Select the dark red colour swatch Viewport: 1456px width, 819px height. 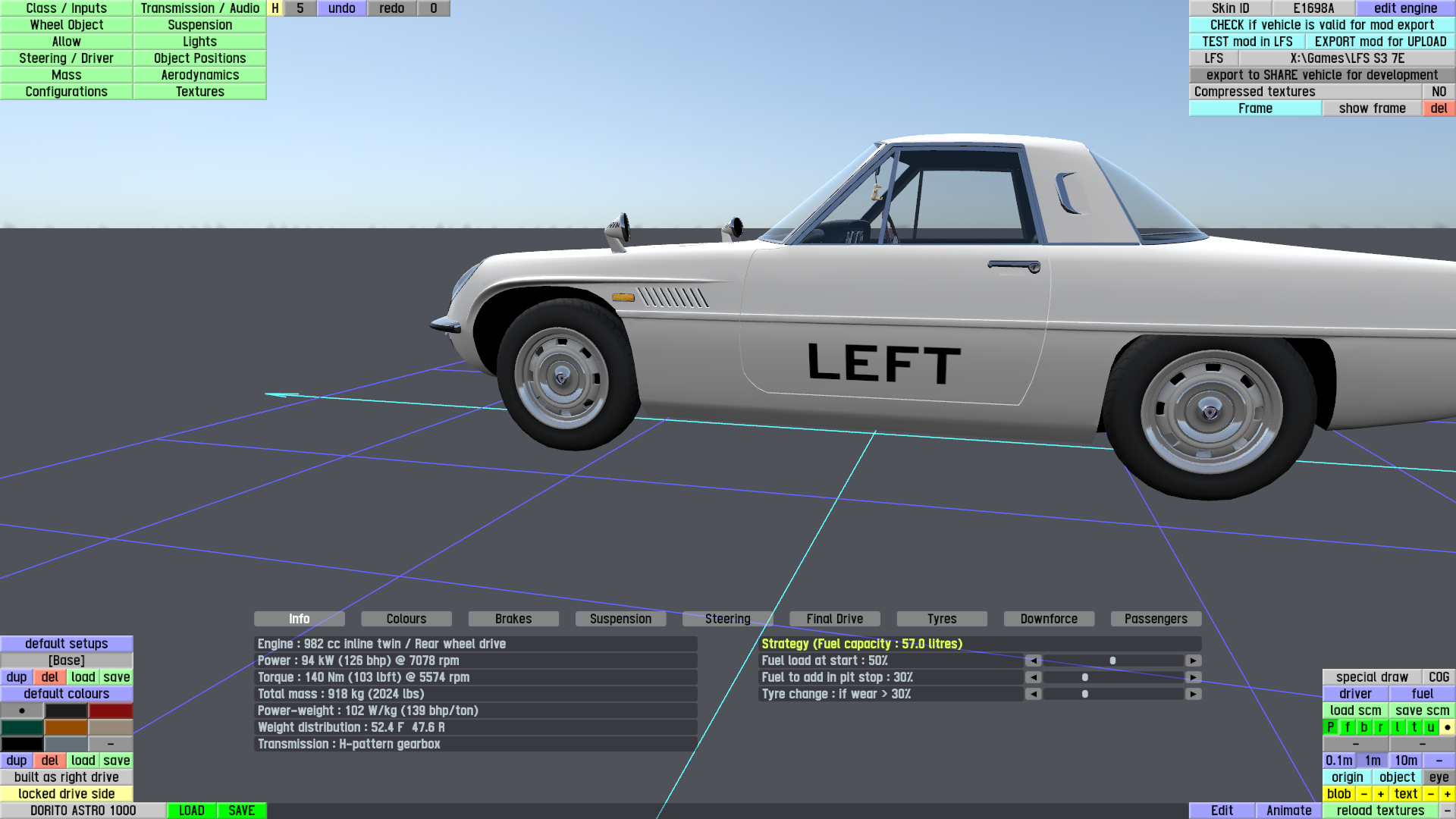111,711
